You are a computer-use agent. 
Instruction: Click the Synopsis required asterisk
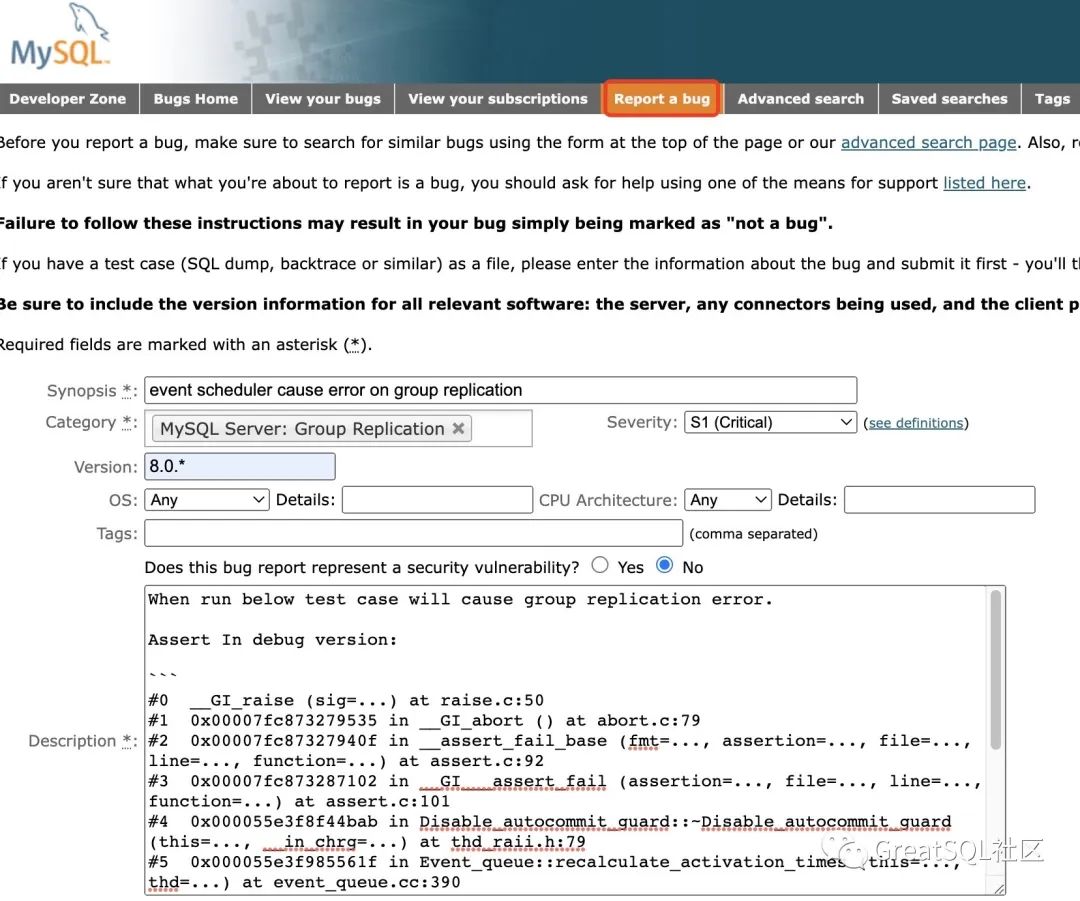coord(127,391)
